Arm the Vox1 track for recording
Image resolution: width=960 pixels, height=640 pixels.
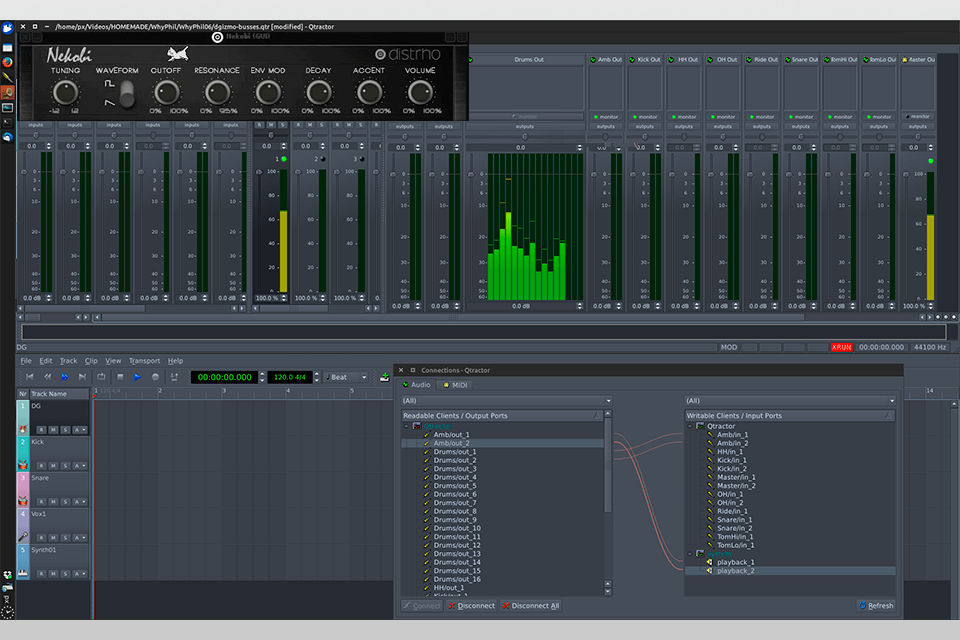40,538
